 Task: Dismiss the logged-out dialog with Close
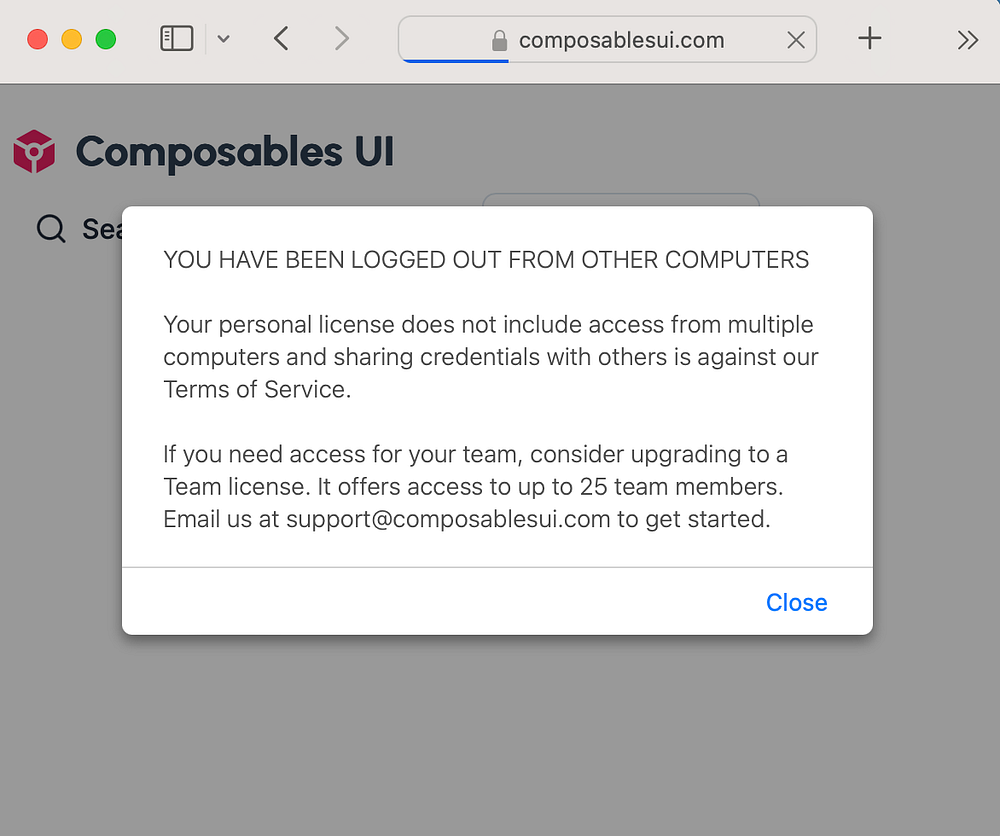796,602
